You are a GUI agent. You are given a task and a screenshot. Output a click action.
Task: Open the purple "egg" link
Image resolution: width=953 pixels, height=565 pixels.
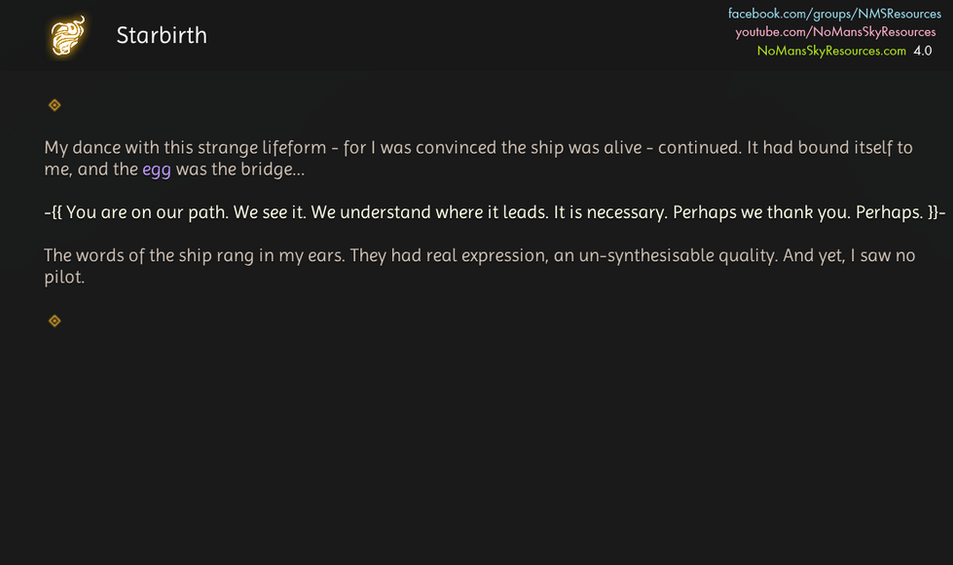(x=157, y=169)
